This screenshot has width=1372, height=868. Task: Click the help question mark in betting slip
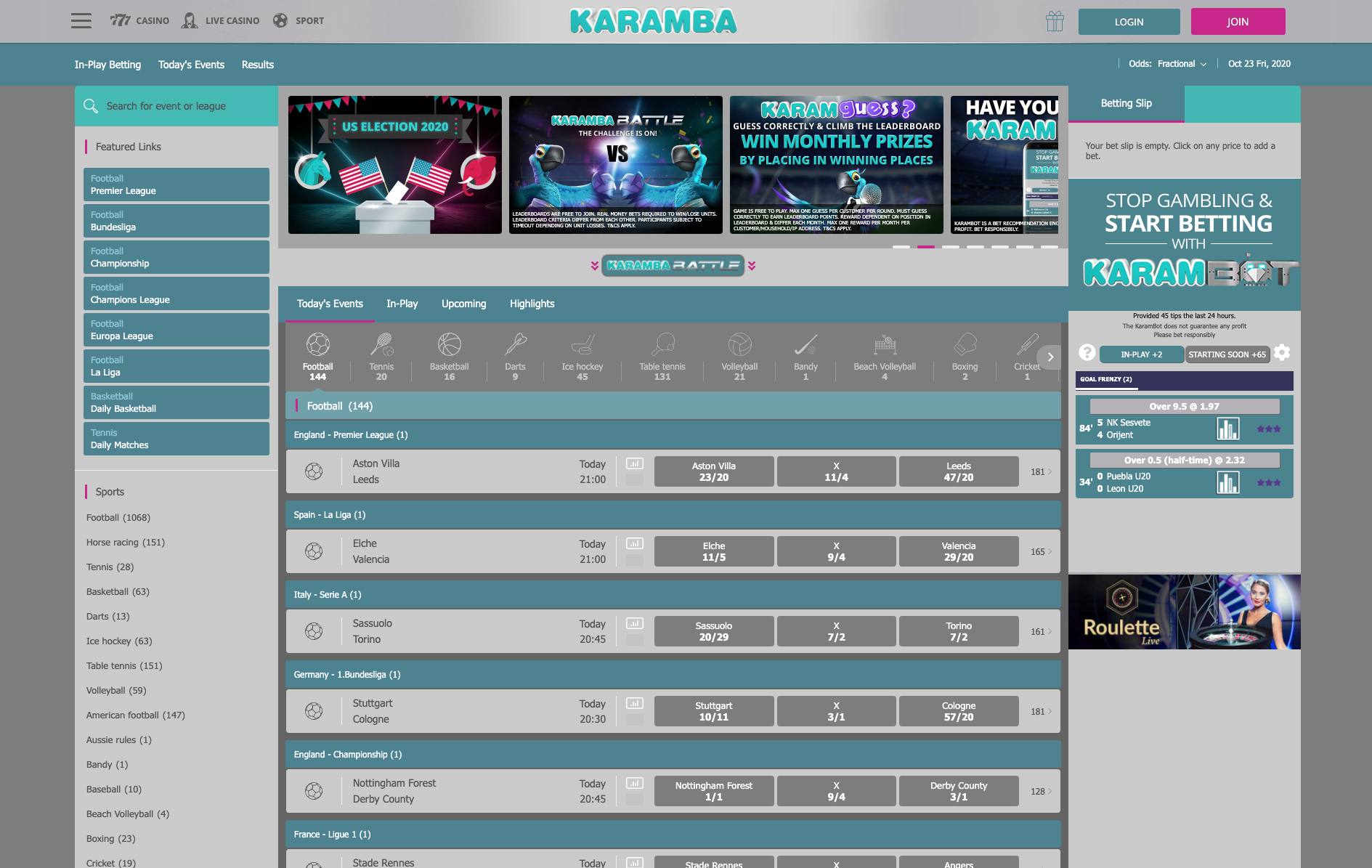[1087, 354]
